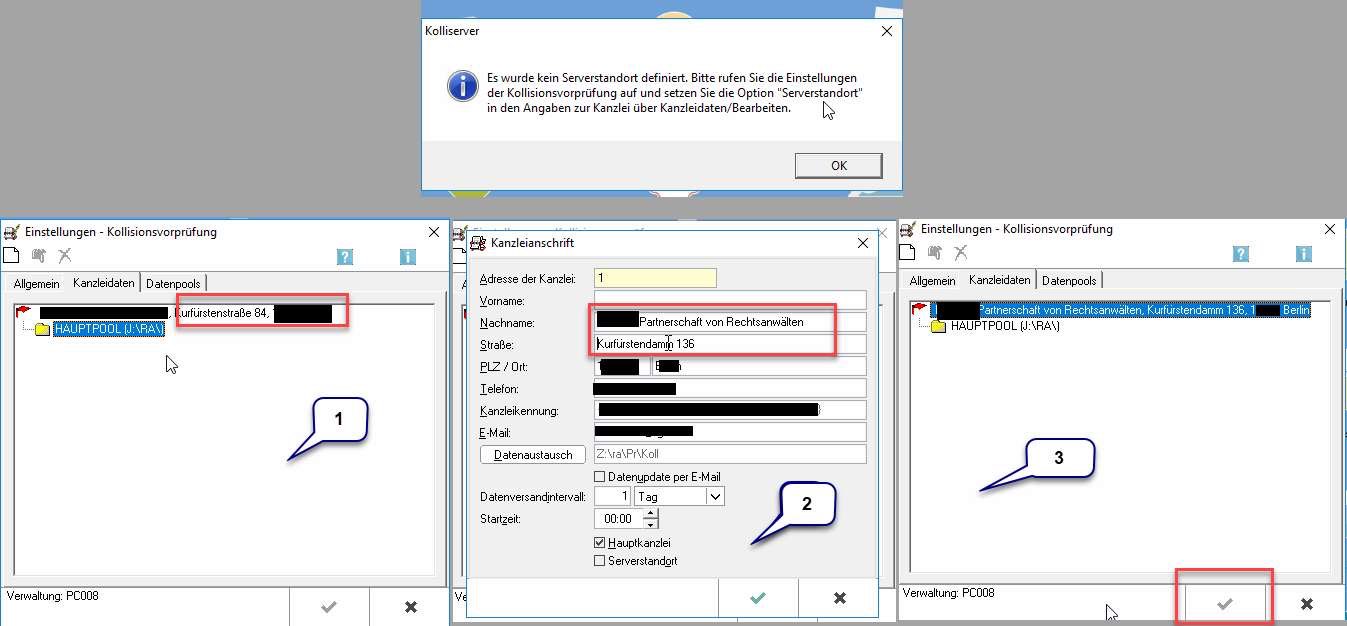The image size is (1347, 626).
Task: Confirm with checkmark in the Kurfürstendamm 136 window
Action: coord(1224,604)
